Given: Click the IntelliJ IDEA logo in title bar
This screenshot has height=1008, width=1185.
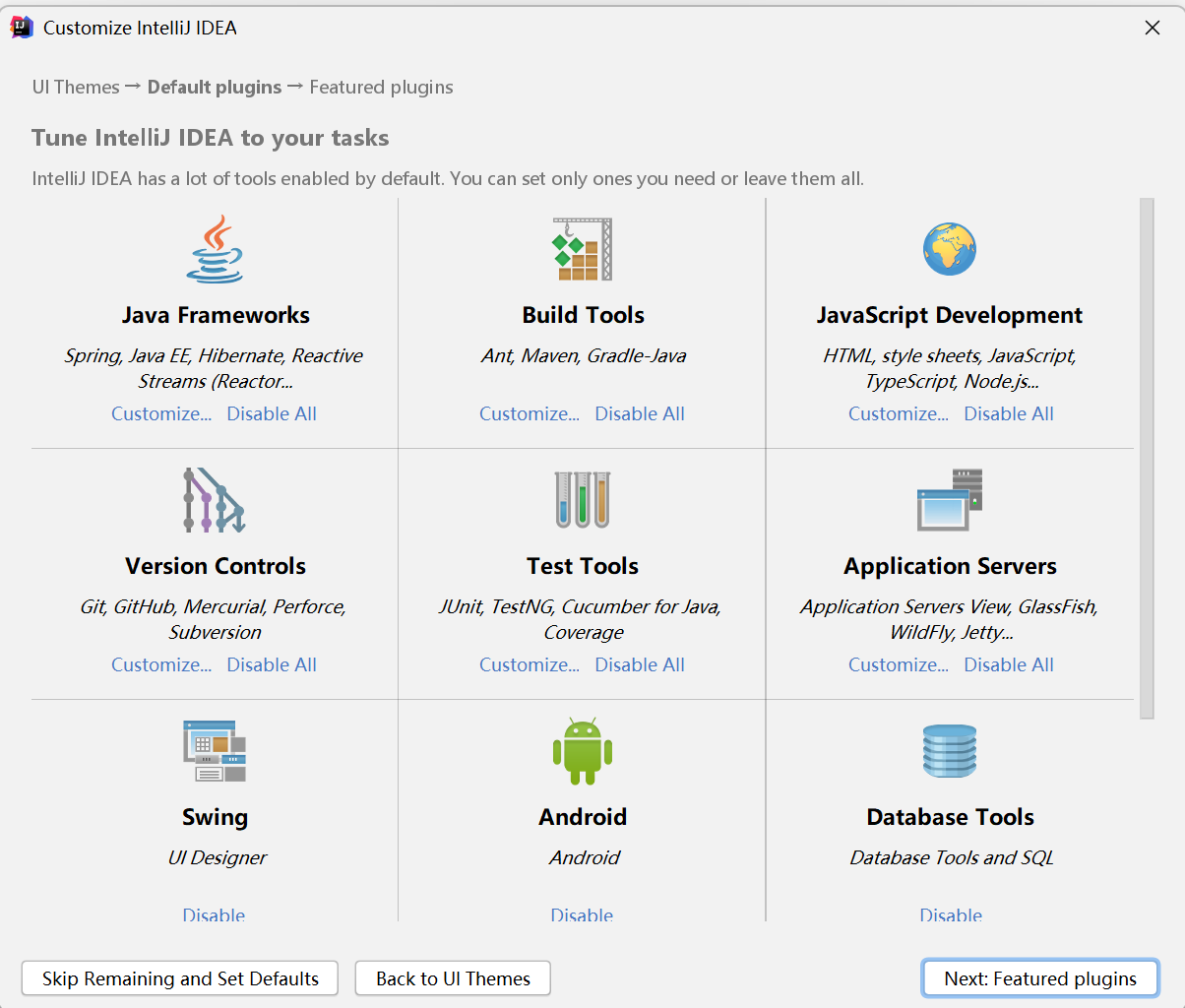Looking at the screenshot, I should click(x=22, y=28).
